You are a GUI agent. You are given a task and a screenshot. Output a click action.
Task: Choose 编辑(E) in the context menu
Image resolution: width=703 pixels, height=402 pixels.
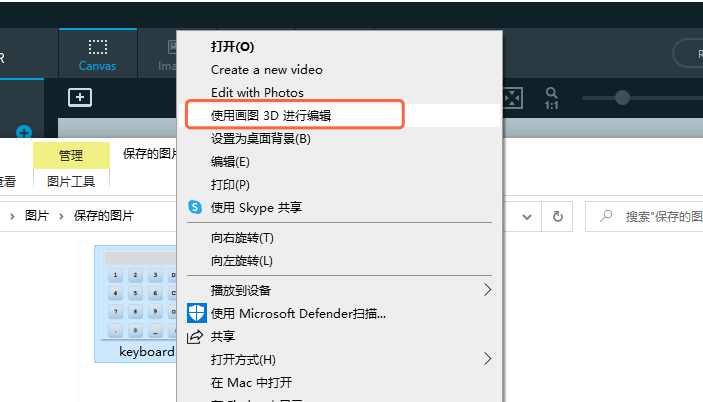click(230, 161)
